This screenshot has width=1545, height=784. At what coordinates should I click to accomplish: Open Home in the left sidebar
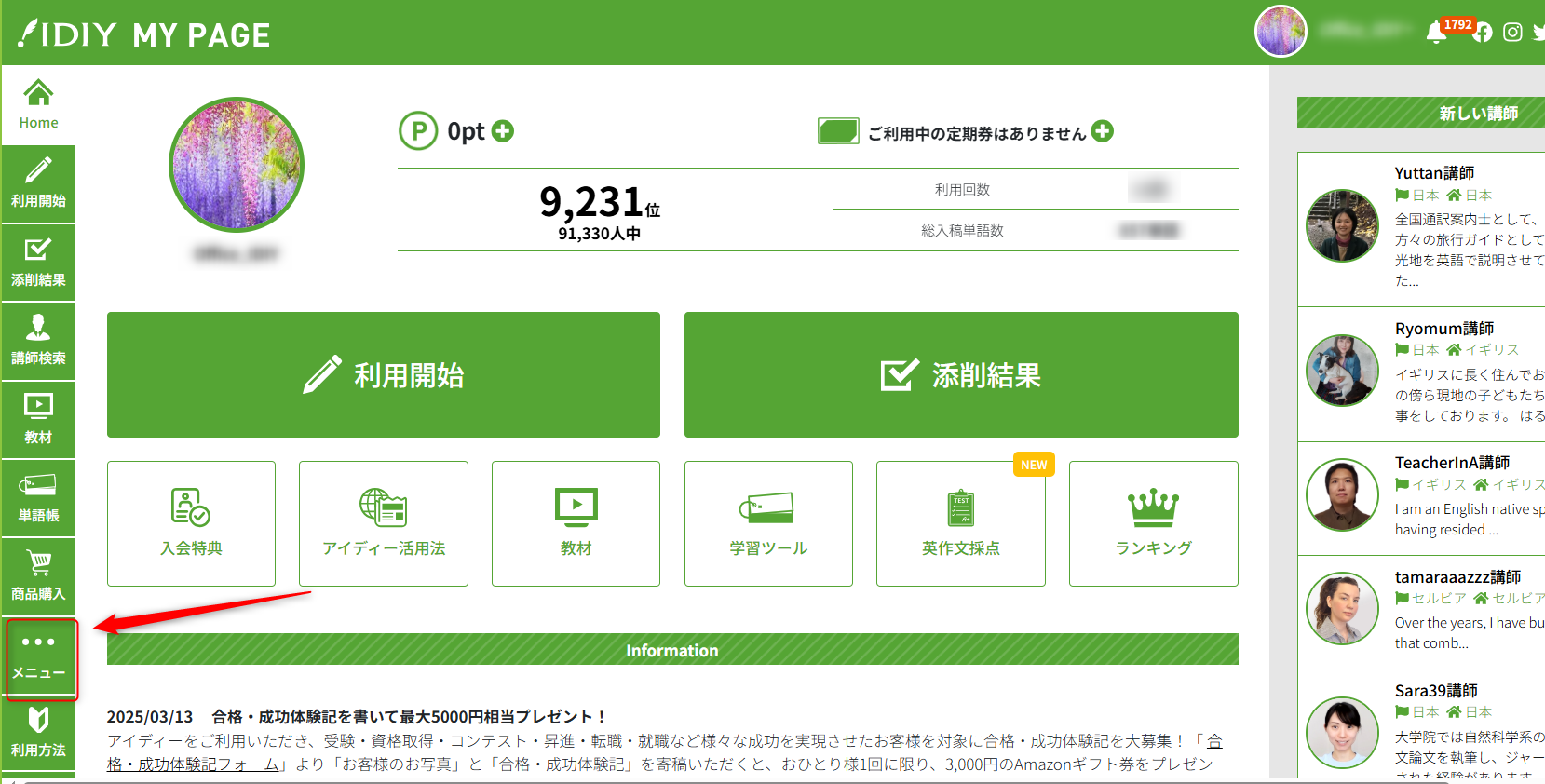coord(38,105)
